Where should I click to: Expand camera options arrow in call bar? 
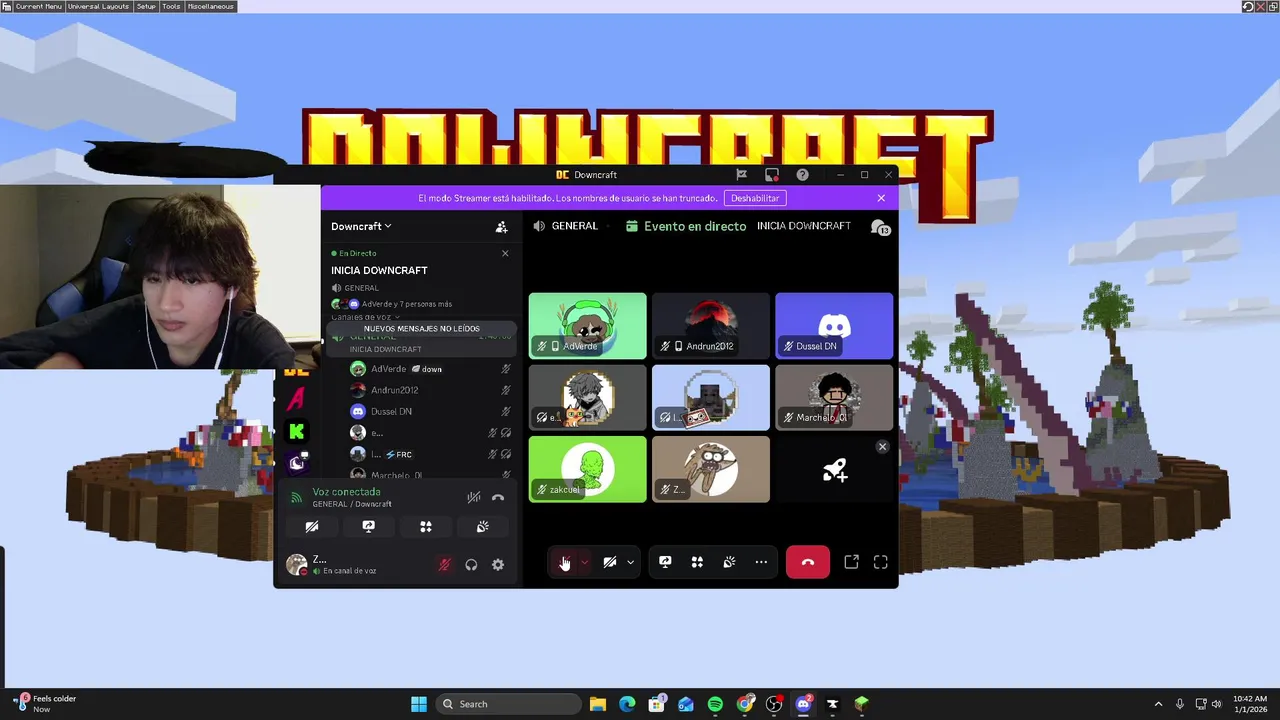(630, 562)
